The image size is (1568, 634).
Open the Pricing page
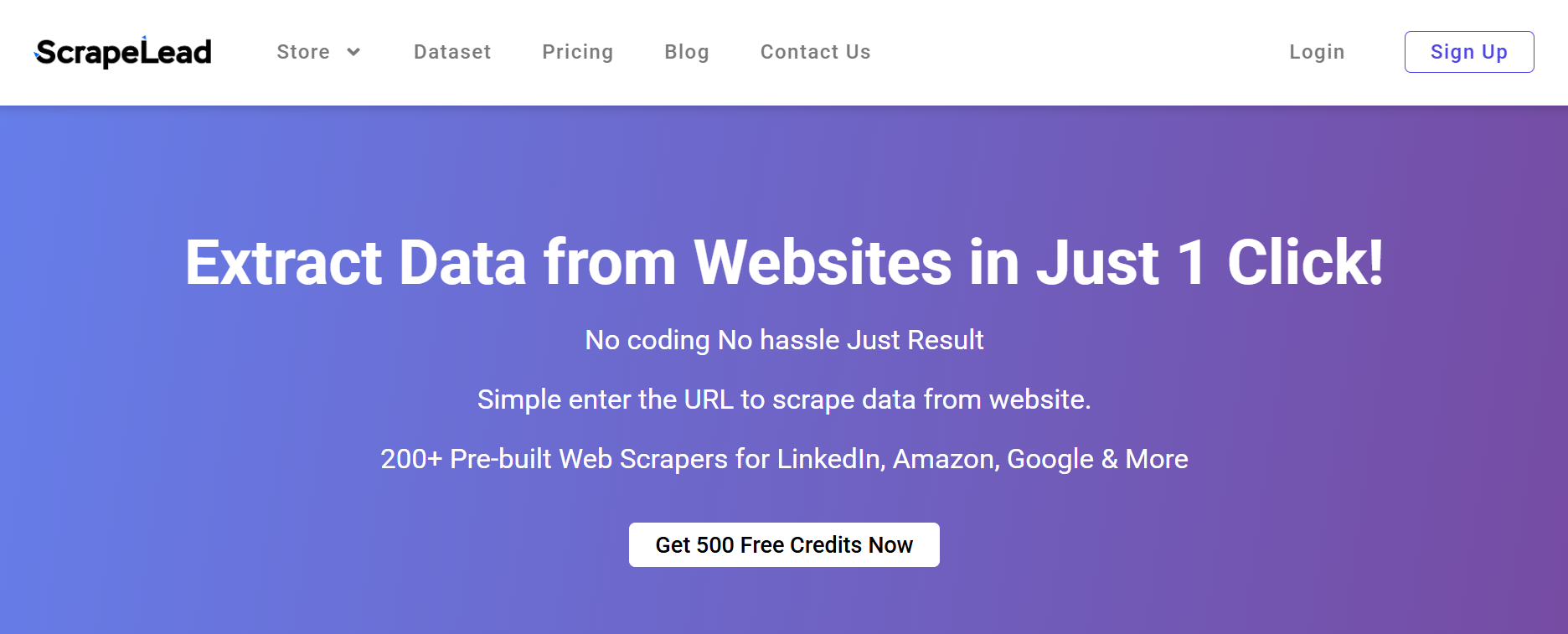578,52
